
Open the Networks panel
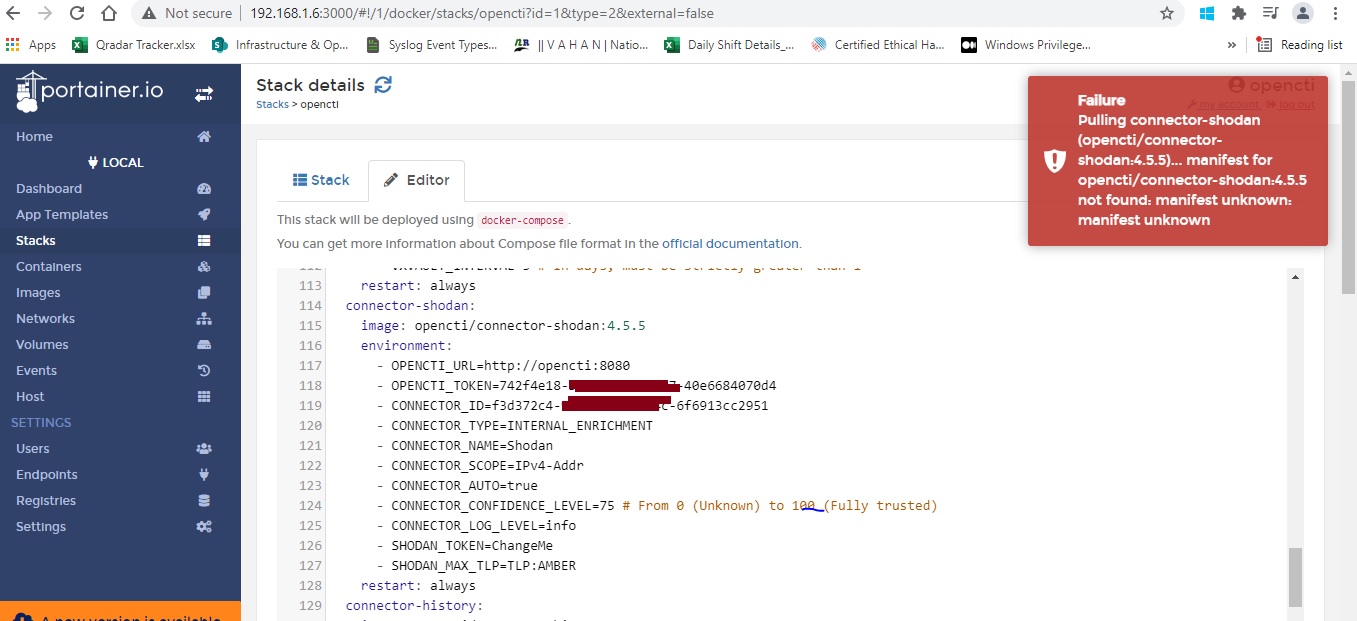click(46, 318)
